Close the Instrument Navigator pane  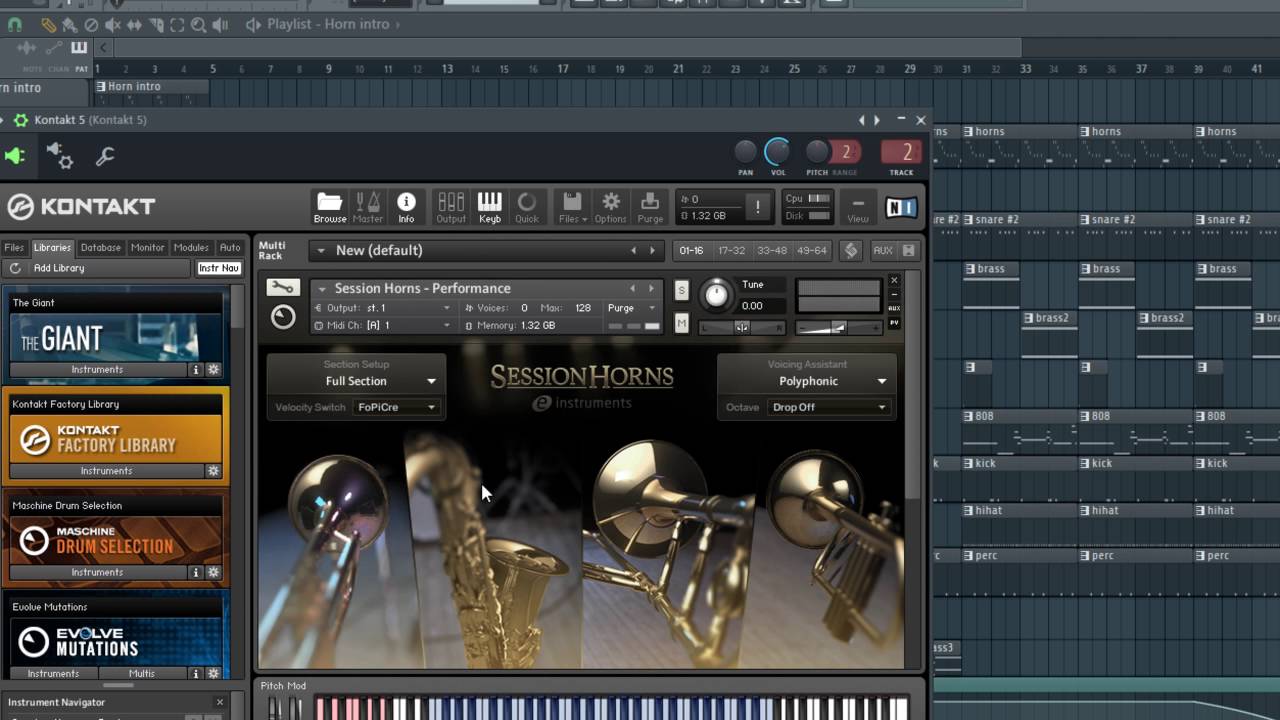pyautogui.click(x=220, y=702)
